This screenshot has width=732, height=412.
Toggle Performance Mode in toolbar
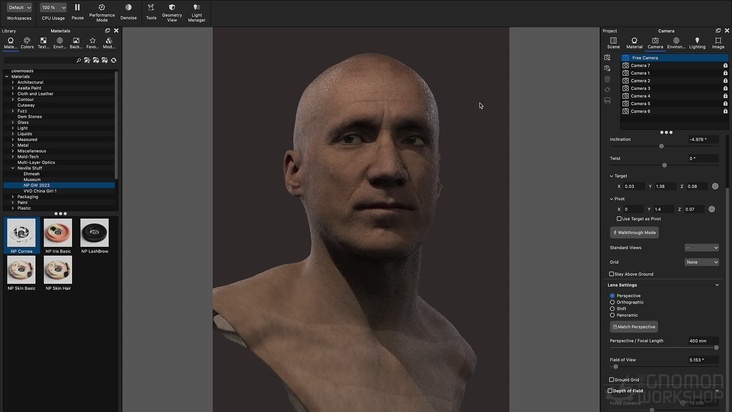click(x=102, y=12)
